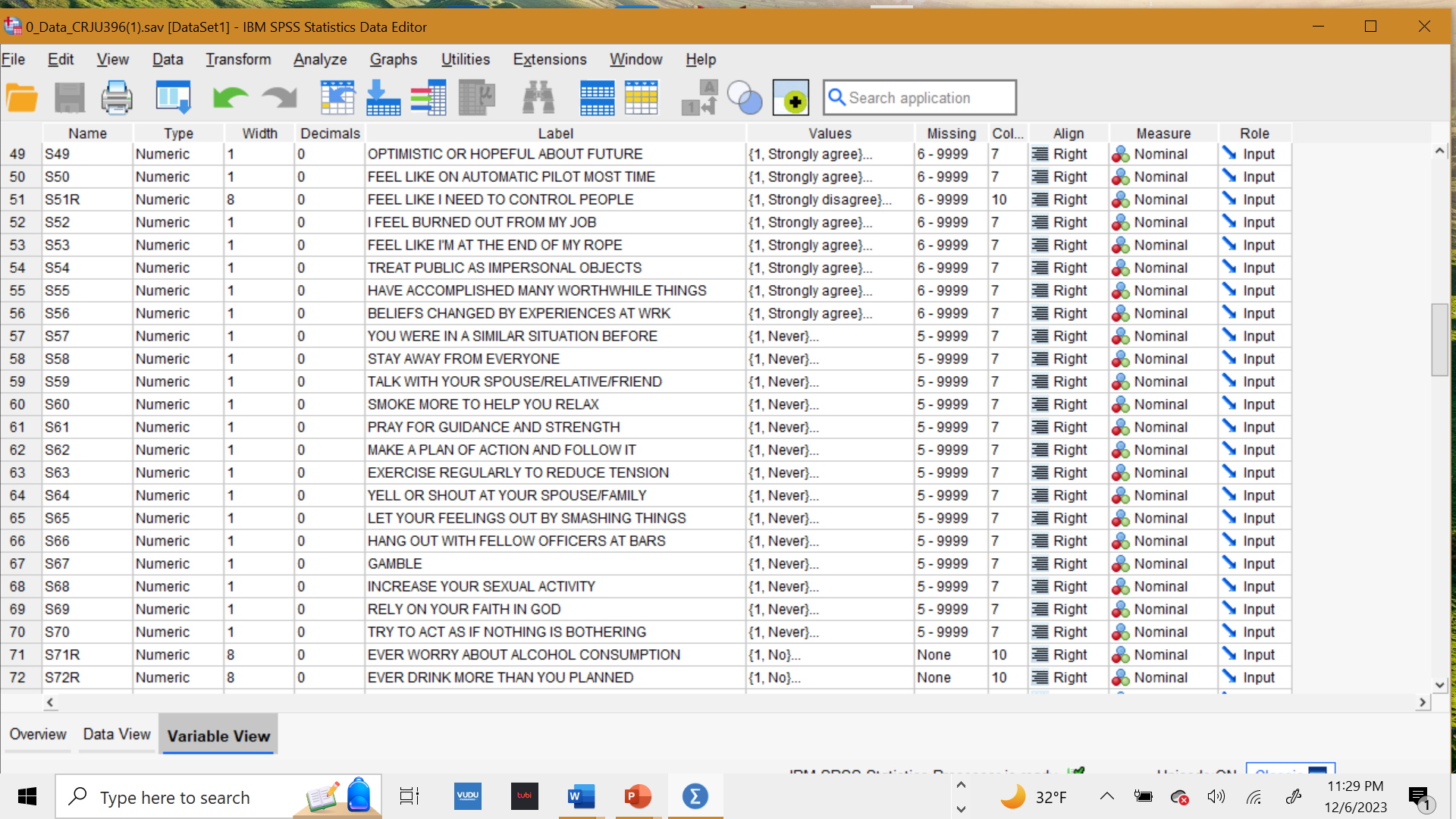Open the Analyze menu
The width and height of the screenshot is (1456, 819).
pyautogui.click(x=320, y=59)
